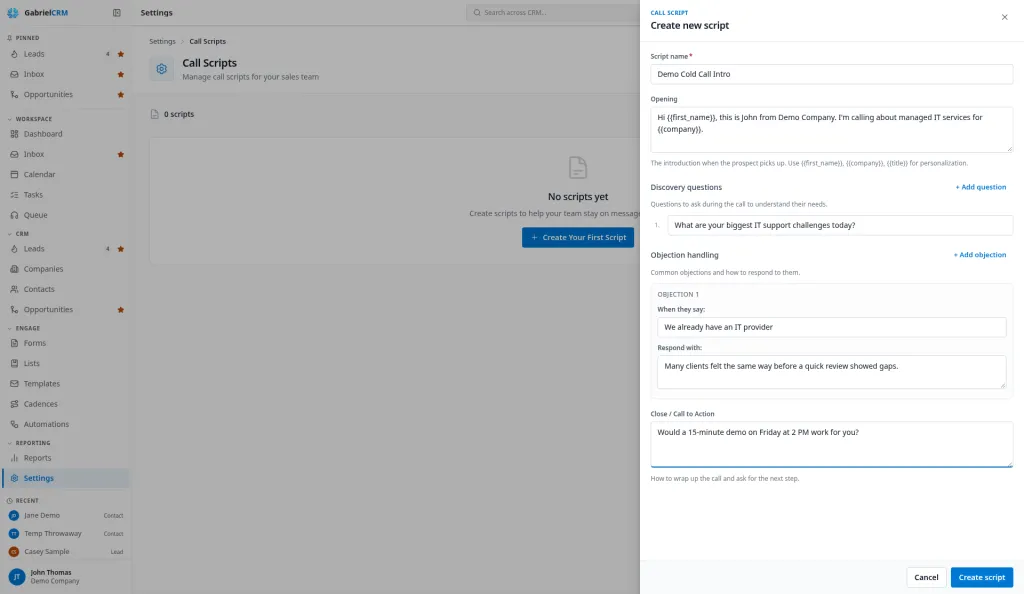Open recent contact Temp Throwaway
The image size is (1024, 594).
[65, 534]
